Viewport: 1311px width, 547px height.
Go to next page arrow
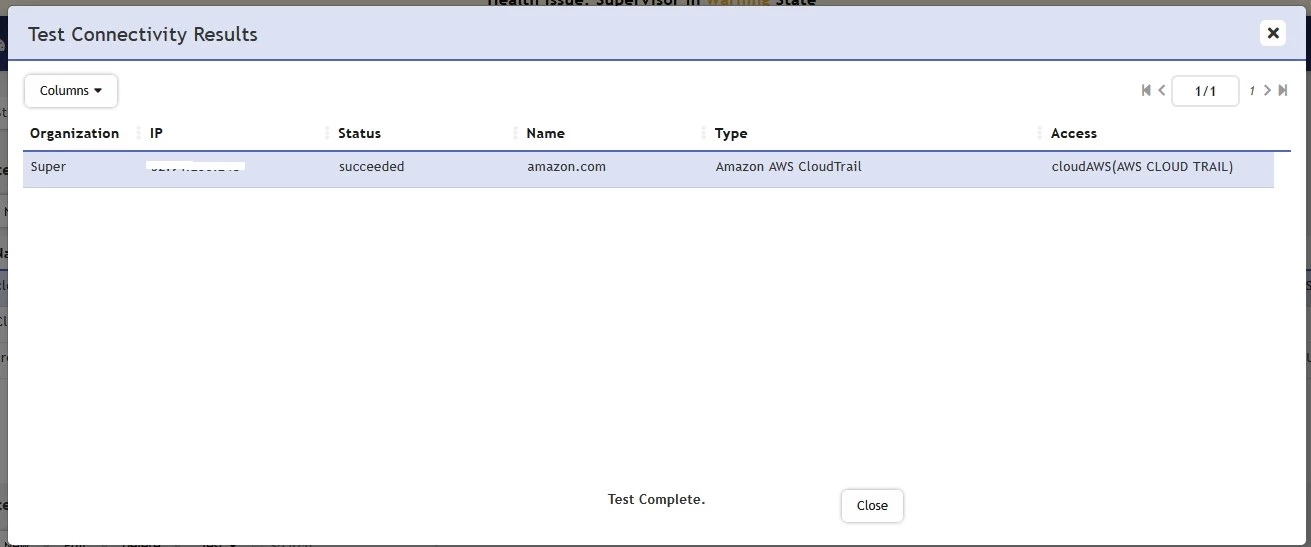pyautogui.click(x=1267, y=90)
